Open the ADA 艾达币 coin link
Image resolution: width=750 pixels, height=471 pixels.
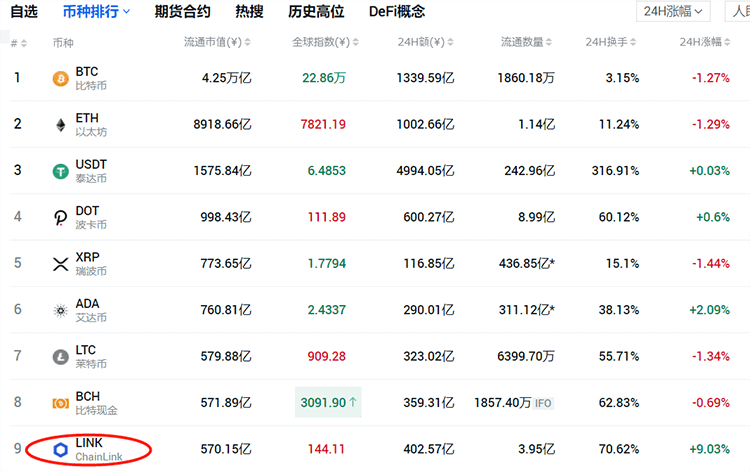pyautogui.click(x=91, y=311)
